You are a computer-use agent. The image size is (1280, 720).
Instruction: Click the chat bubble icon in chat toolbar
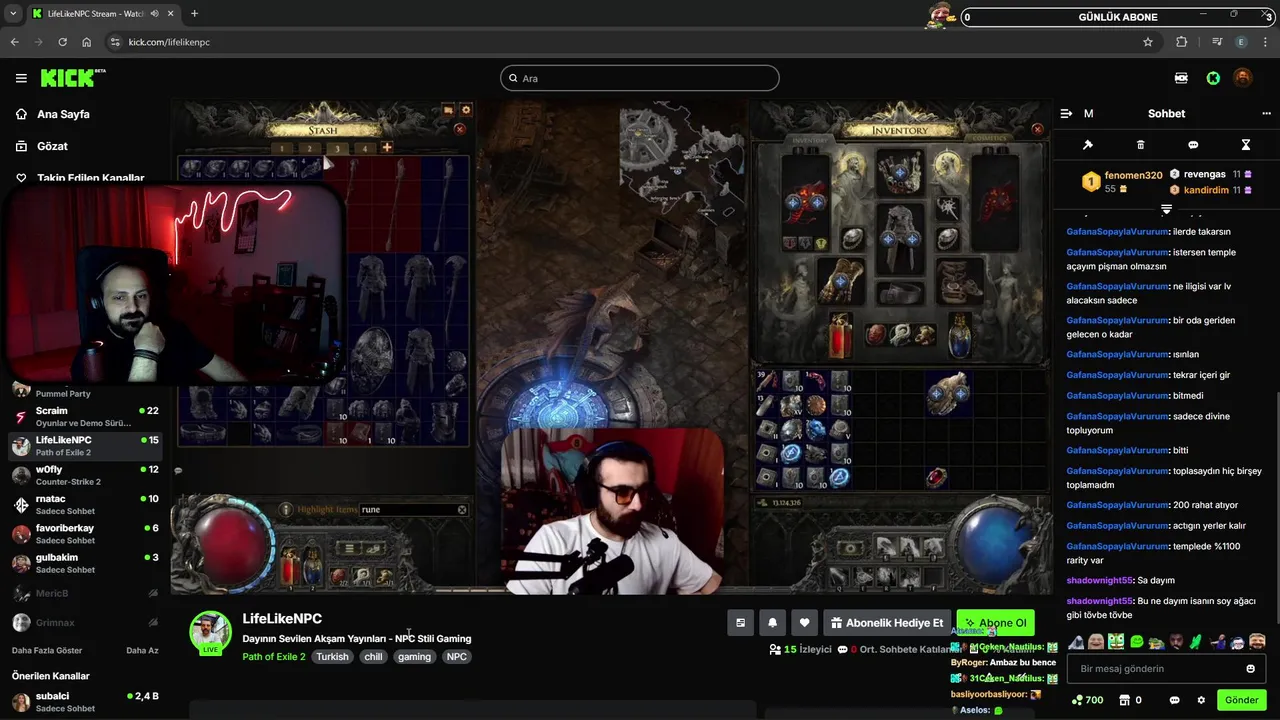coord(1193,145)
